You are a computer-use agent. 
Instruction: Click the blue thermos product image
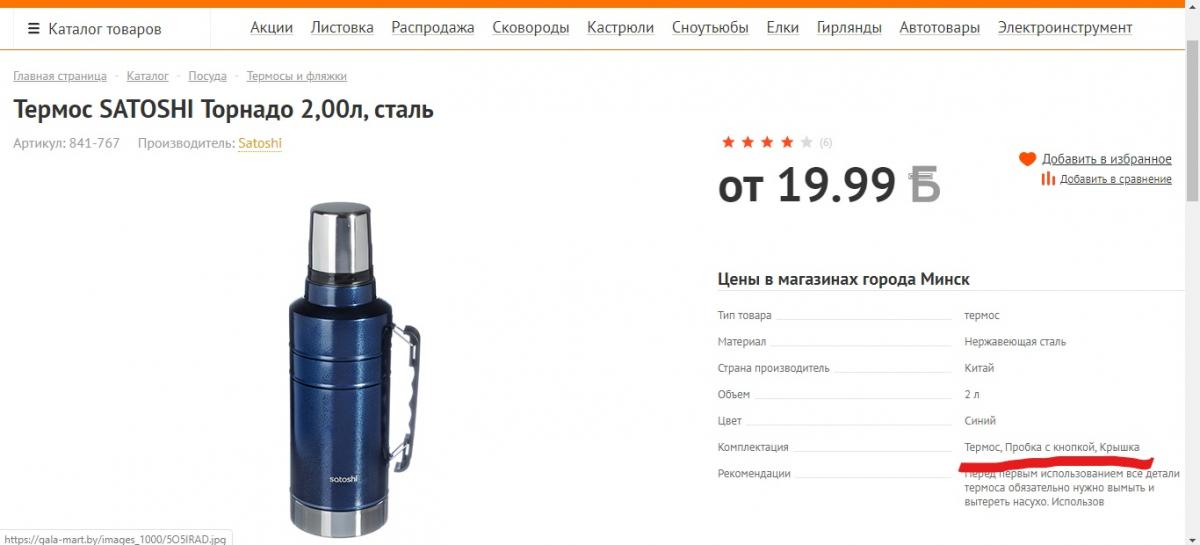[350, 368]
